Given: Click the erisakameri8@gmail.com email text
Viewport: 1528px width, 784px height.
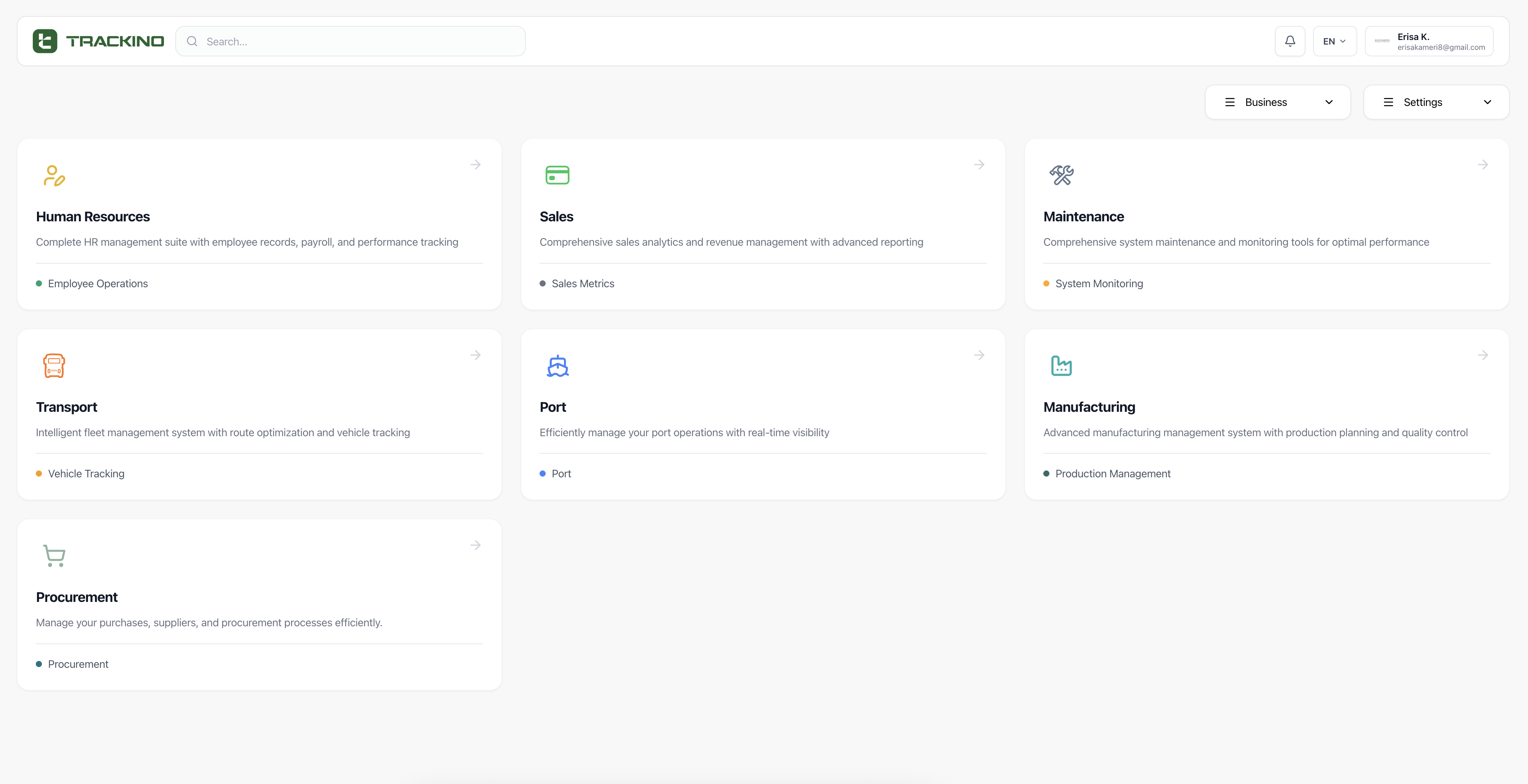Looking at the screenshot, I should click(x=1441, y=48).
